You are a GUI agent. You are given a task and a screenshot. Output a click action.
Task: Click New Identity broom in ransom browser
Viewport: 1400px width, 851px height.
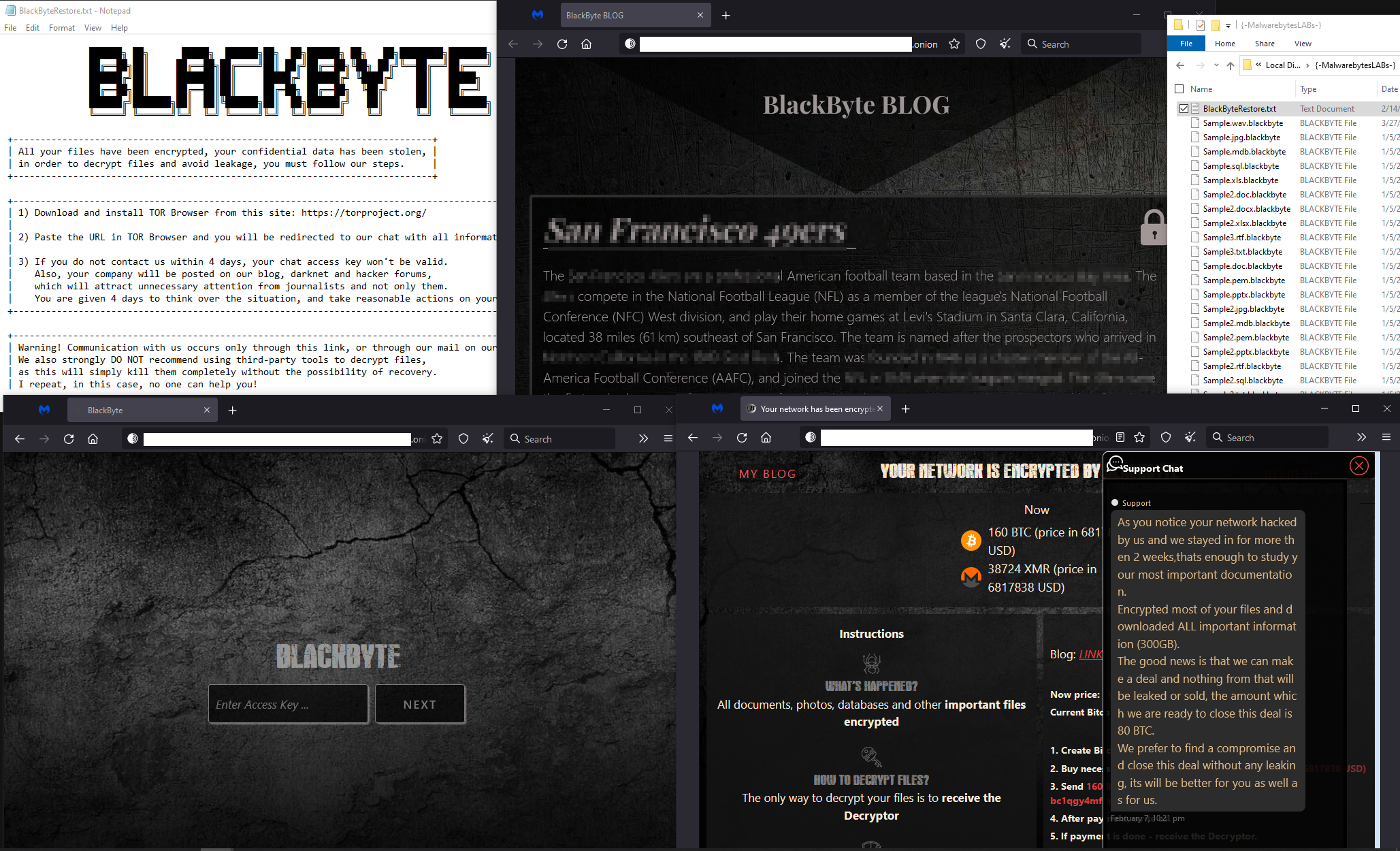point(1190,438)
